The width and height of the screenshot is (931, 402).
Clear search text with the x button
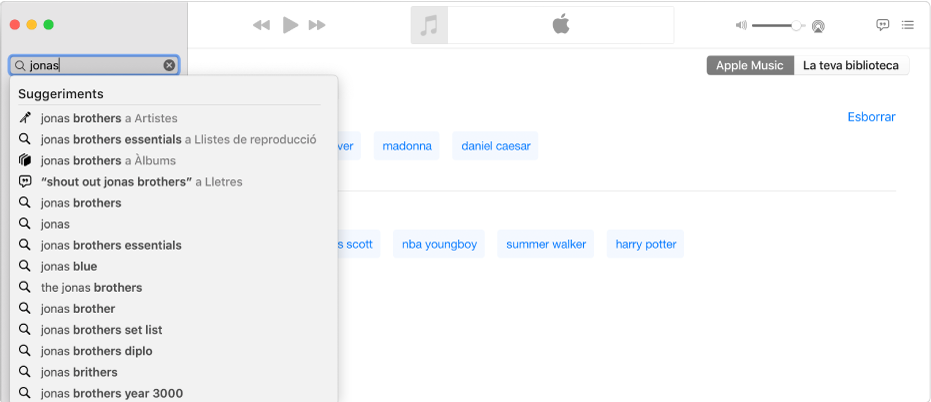[169, 65]
